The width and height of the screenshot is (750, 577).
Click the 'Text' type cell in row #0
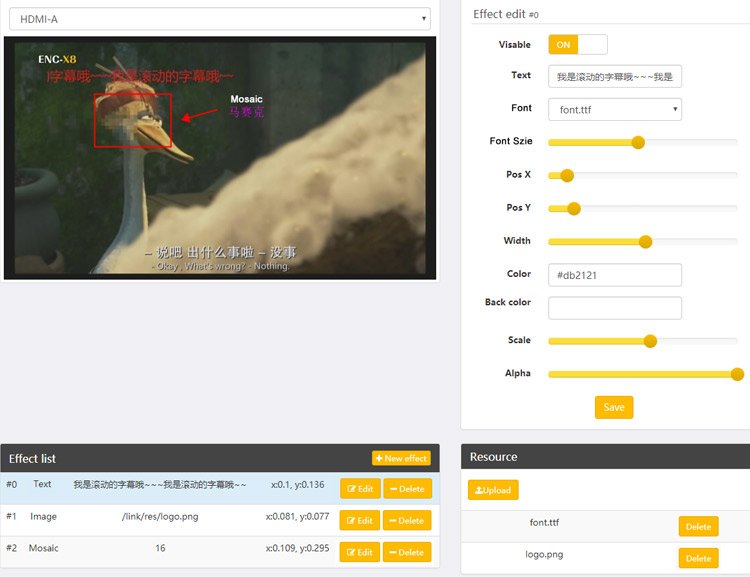[42, 484]
